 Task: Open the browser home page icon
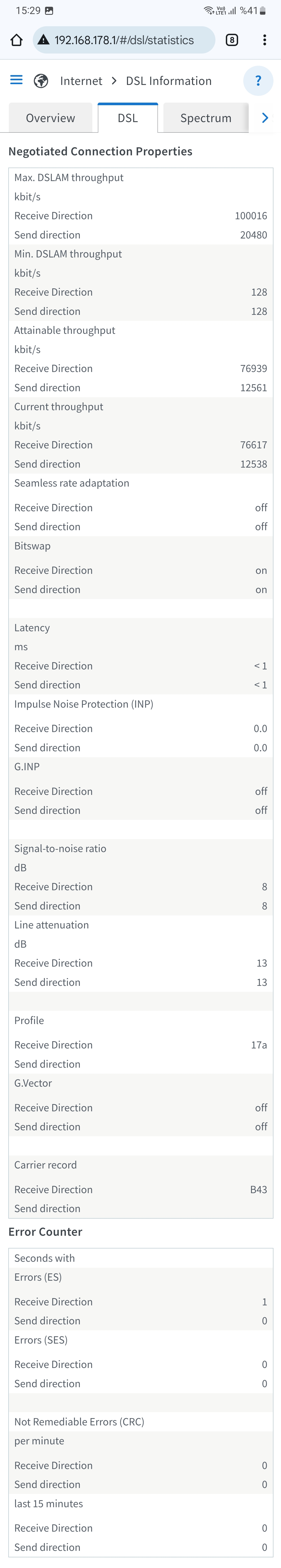(x=16, y=40)
